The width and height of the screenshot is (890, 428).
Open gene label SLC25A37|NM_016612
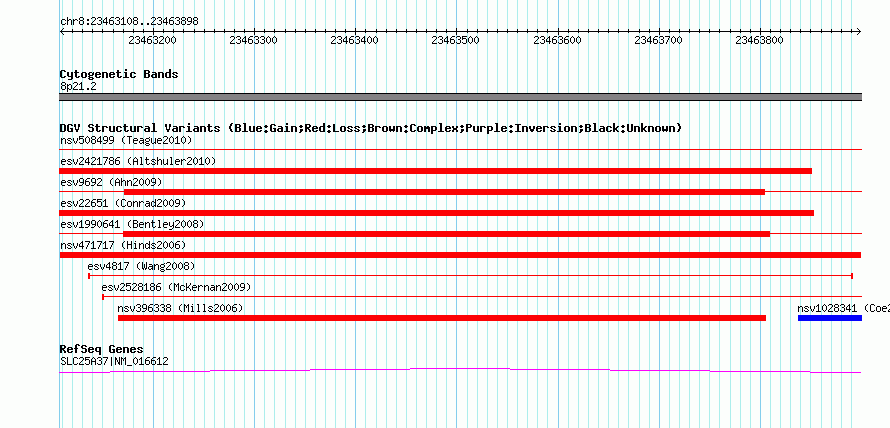coord(114,361)
